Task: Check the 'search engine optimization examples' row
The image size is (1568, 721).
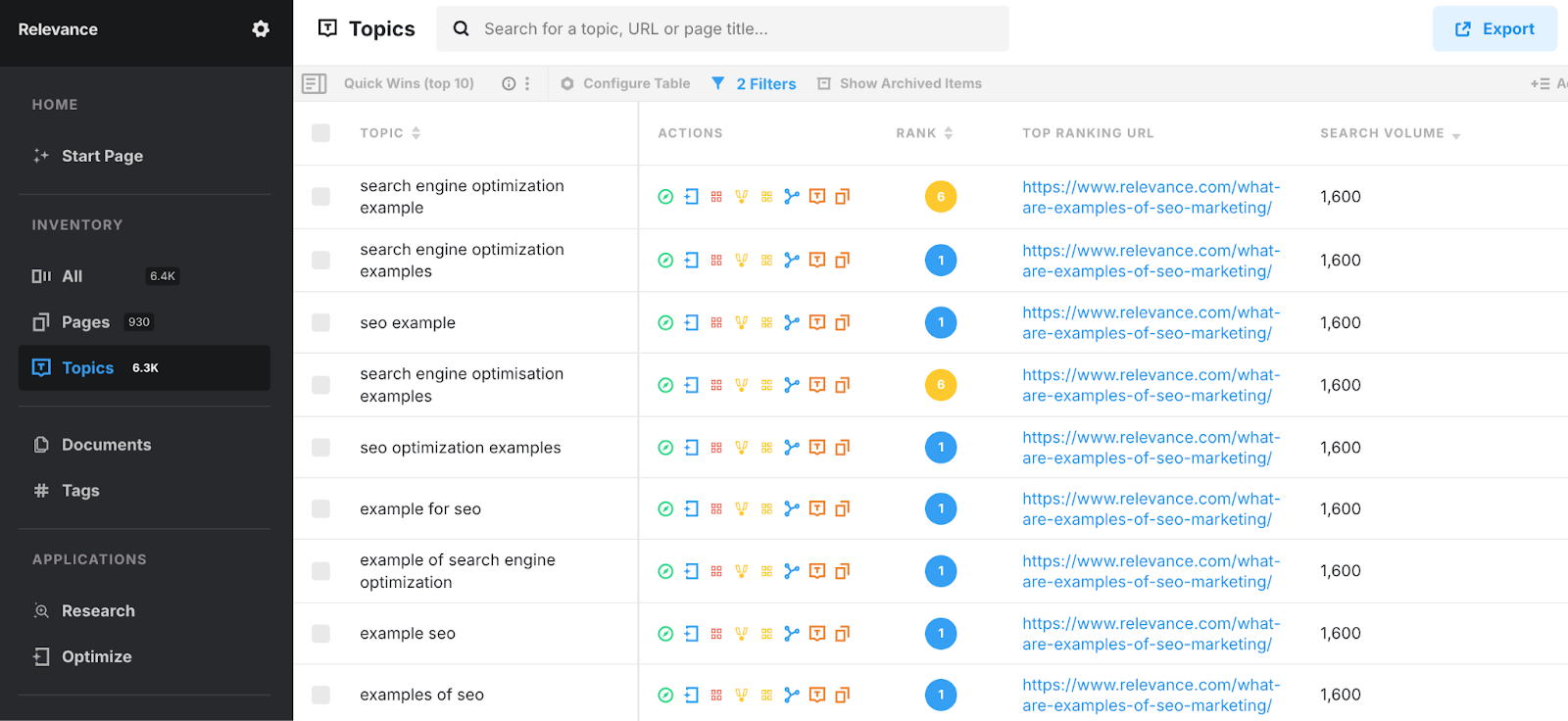Action: click(320, 260)
